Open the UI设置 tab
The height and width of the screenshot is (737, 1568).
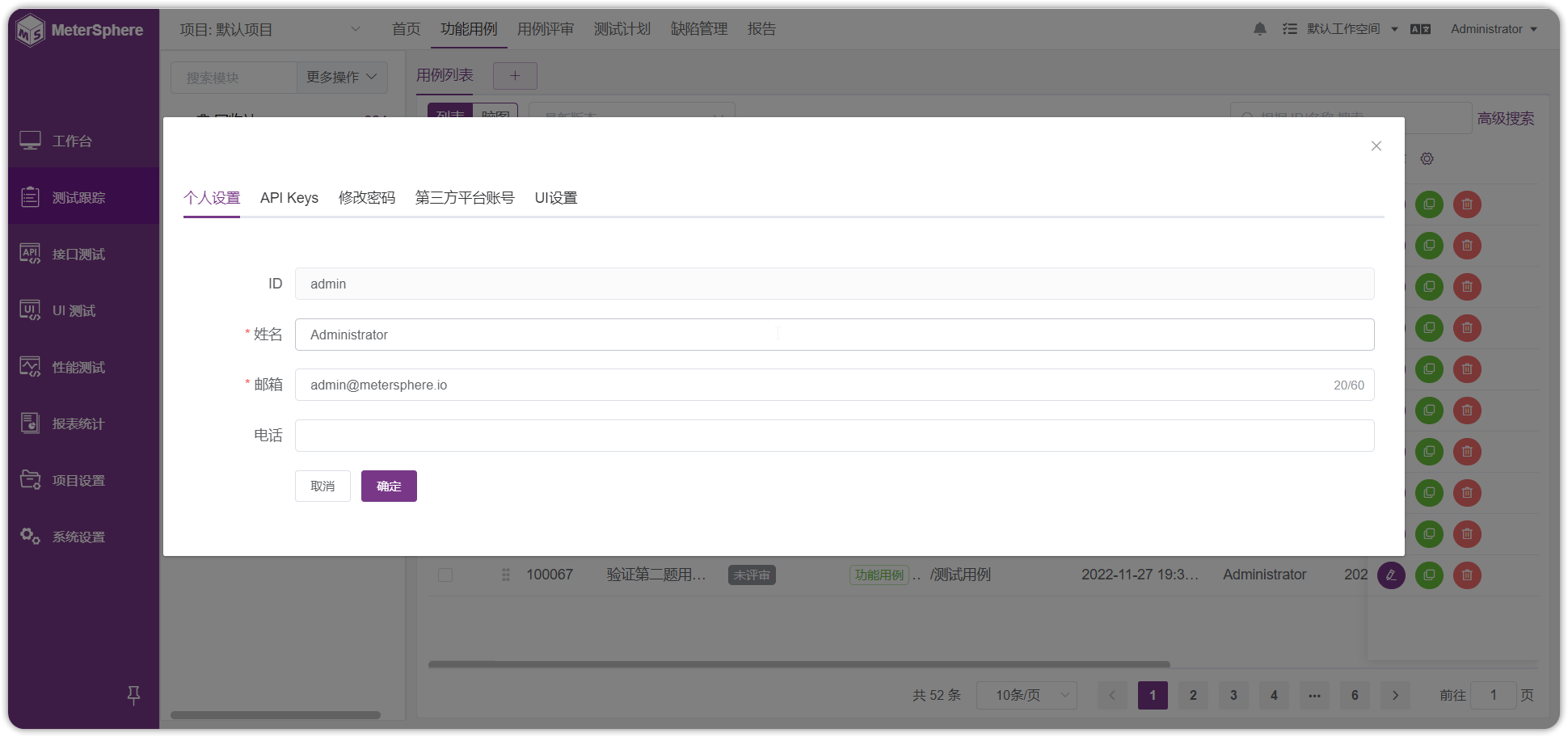(556, 198)
